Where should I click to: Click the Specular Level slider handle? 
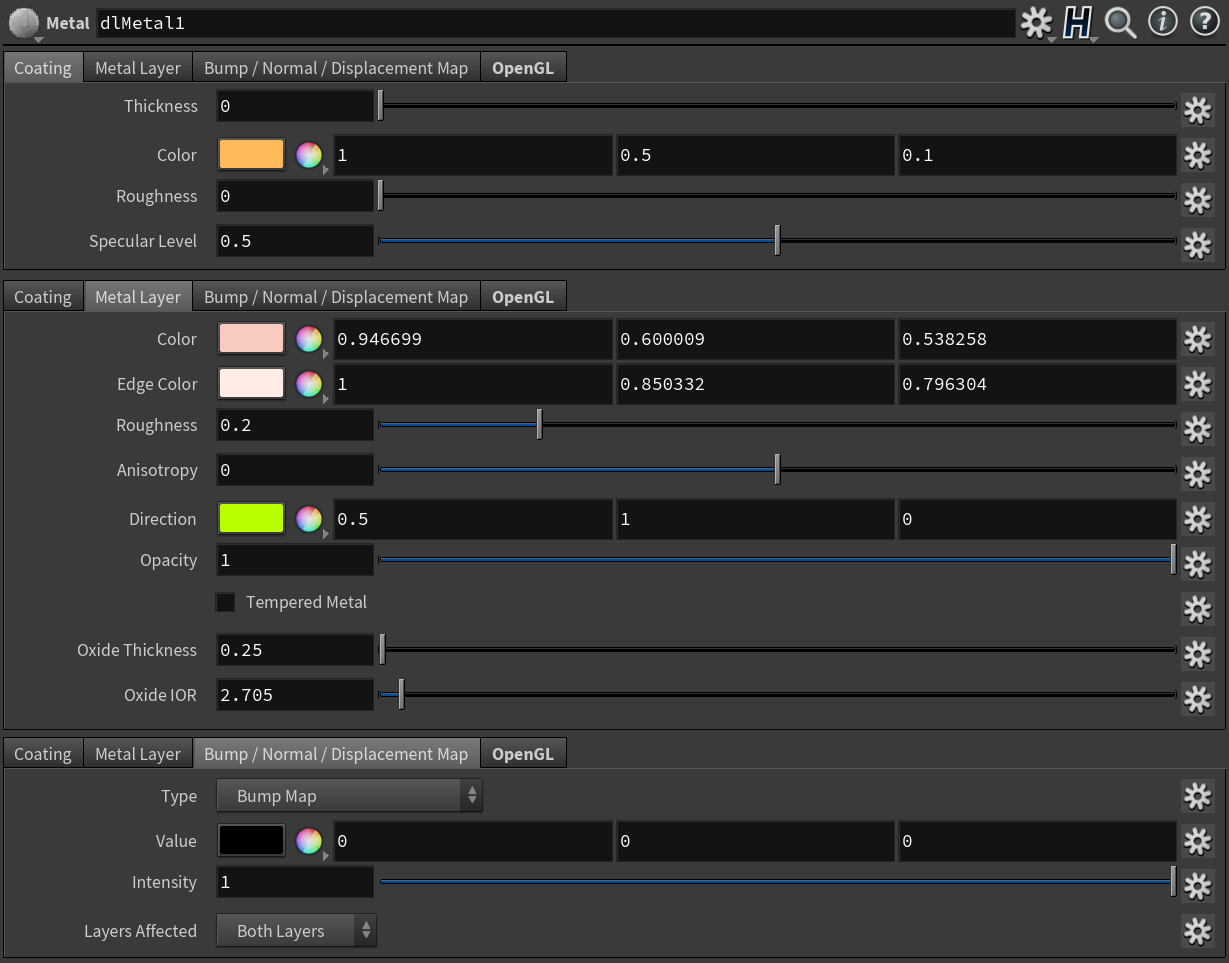click(x=777, y=241)
